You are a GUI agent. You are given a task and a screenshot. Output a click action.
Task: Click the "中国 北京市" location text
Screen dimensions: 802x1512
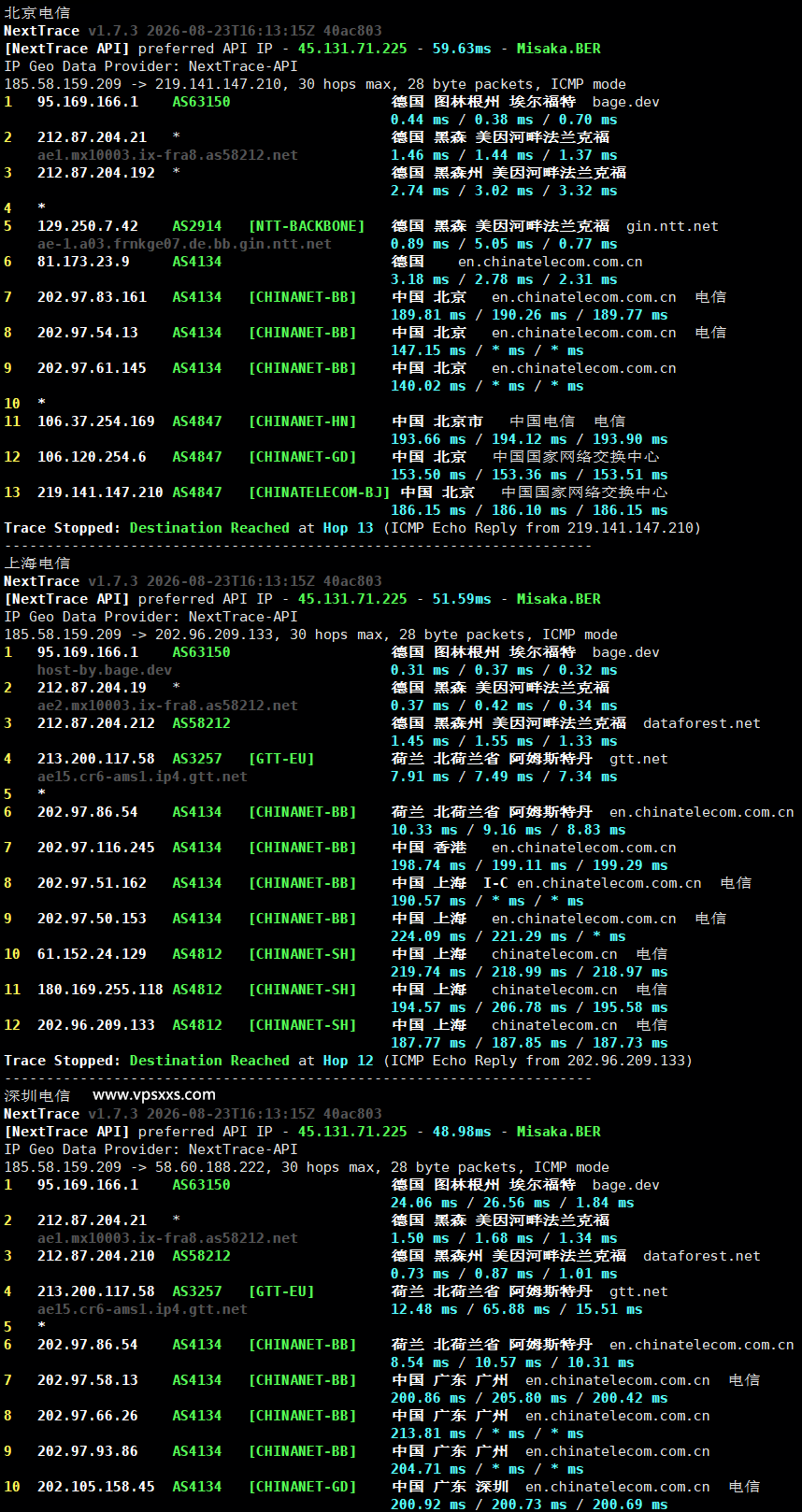(437, 421)
